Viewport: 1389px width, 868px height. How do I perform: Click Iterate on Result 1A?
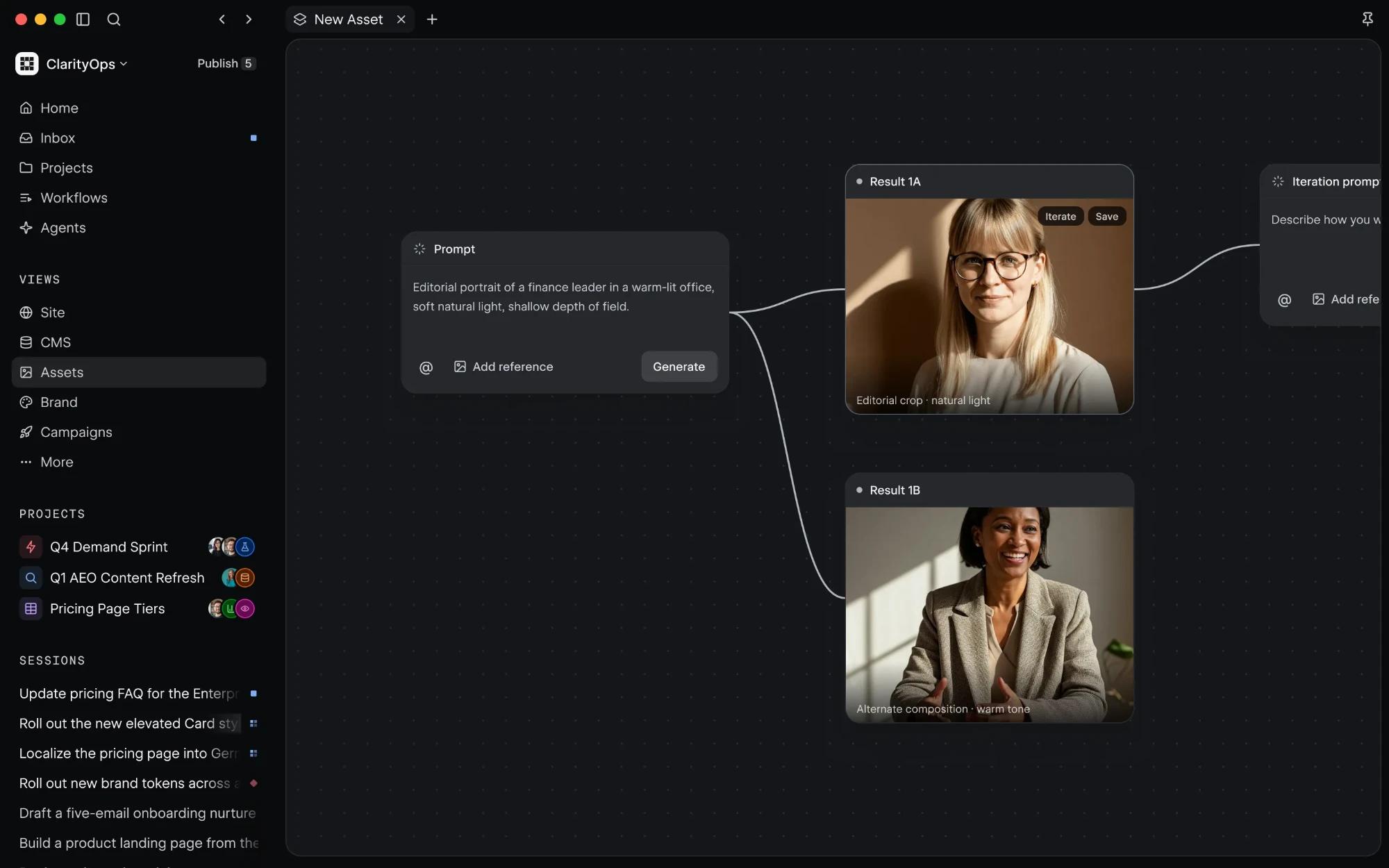1061,217
